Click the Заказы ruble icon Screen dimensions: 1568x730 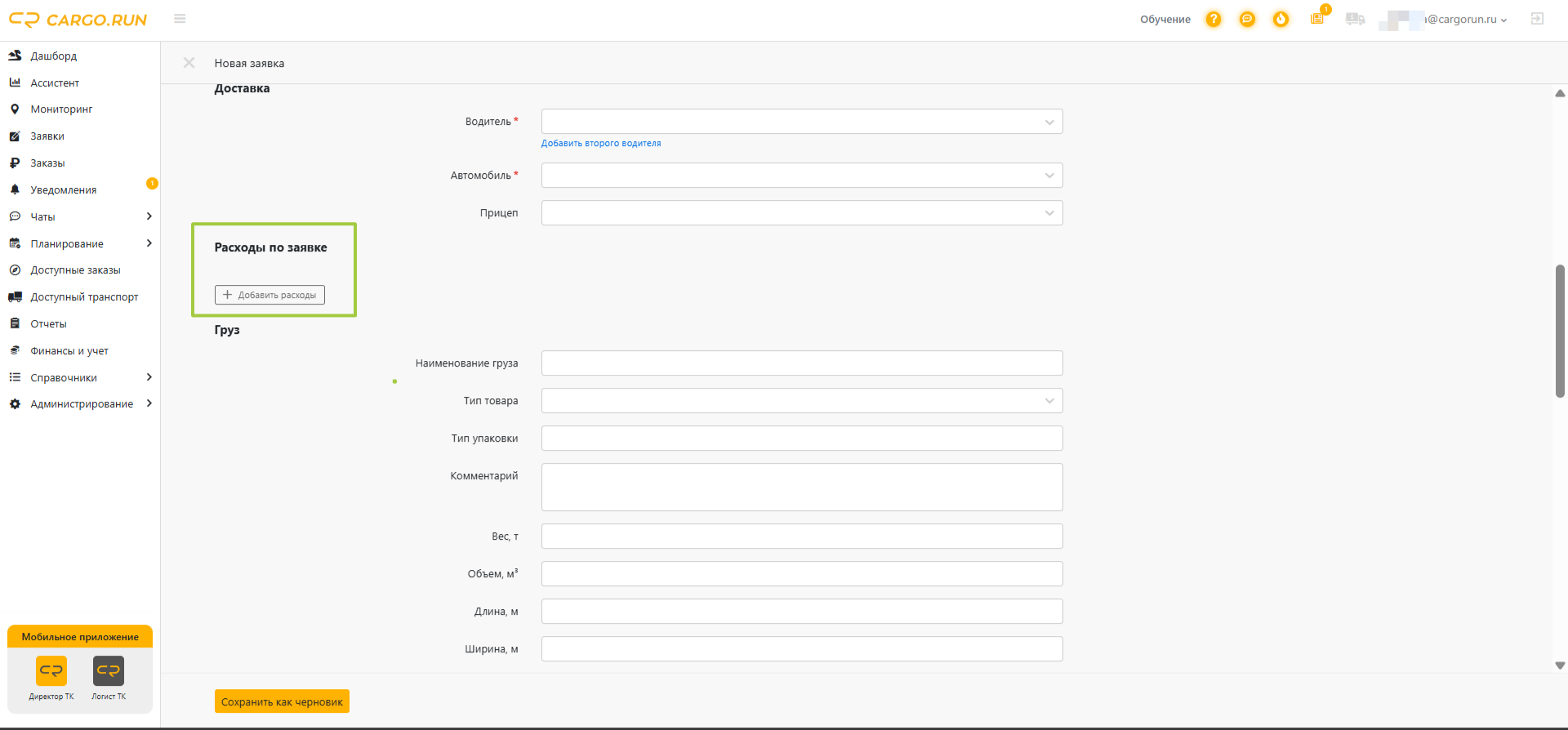tap(15, 162)
